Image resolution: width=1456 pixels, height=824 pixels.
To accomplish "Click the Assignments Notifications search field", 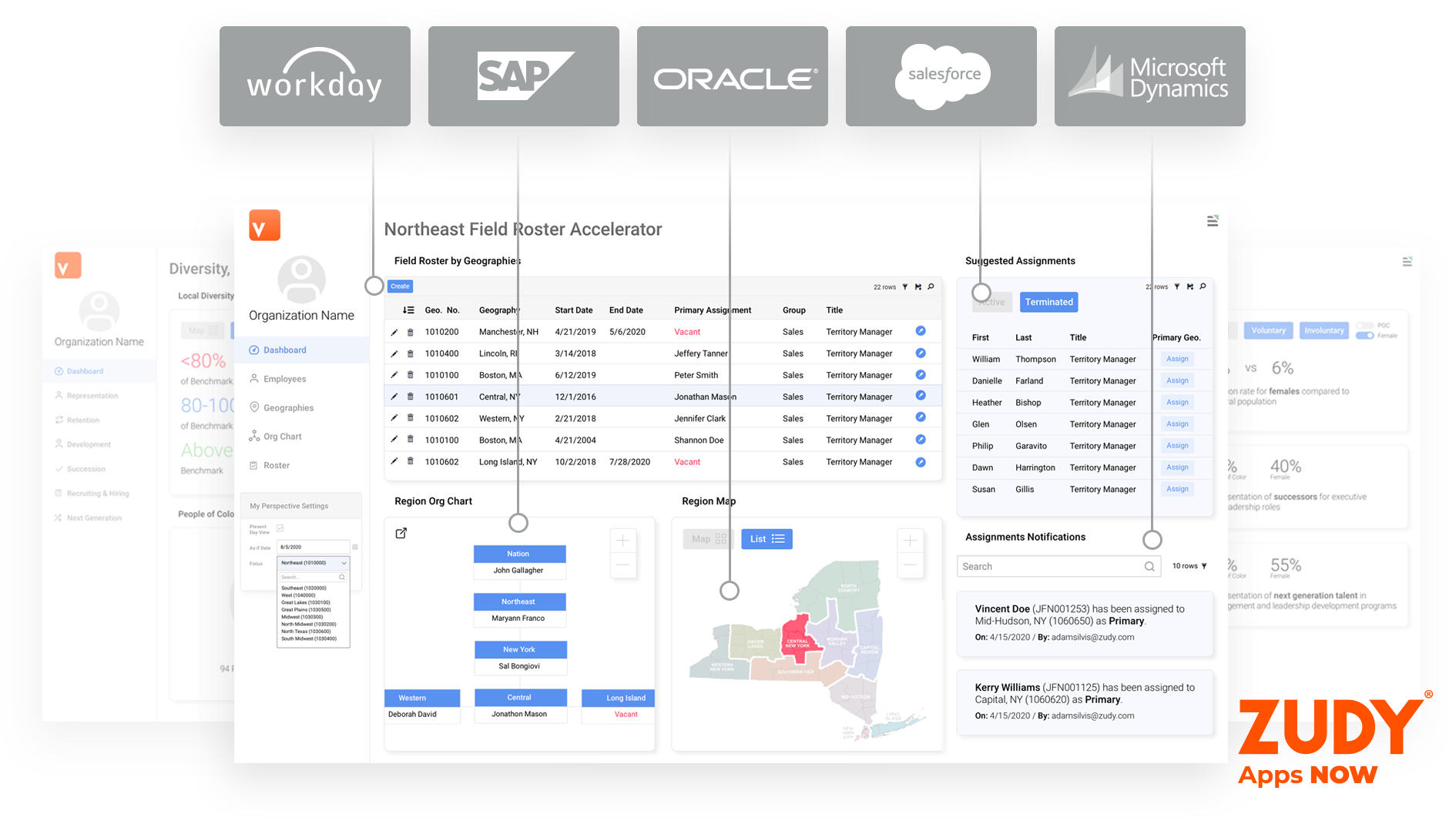I will 1052,566.
